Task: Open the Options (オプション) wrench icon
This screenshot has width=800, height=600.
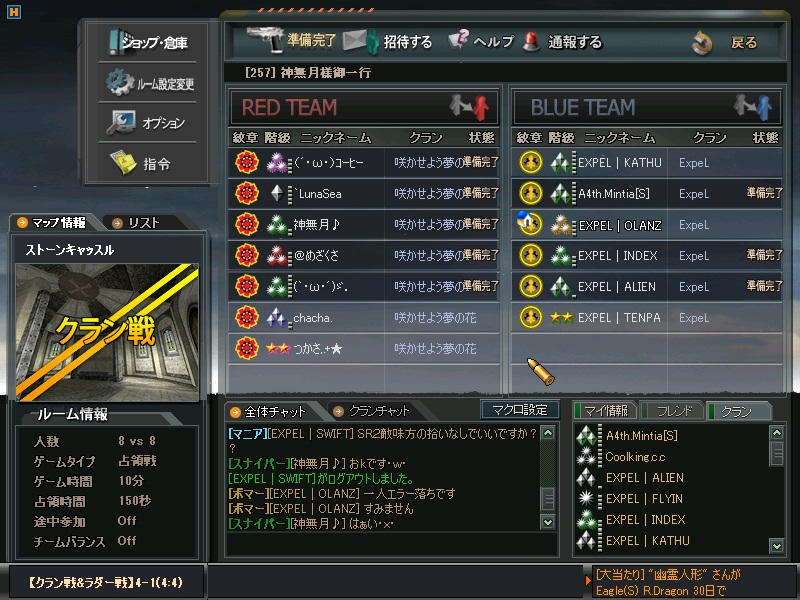Action: (120, 122)
